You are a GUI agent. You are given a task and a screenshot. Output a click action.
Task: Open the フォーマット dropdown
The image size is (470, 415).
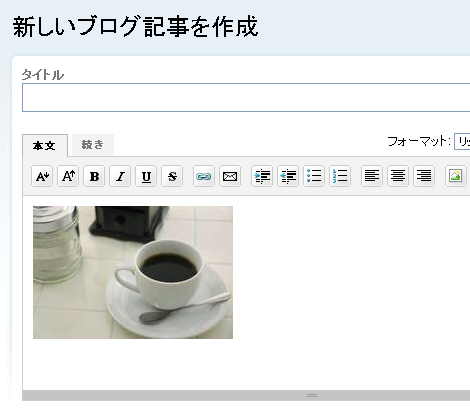(x=462, y=142)
